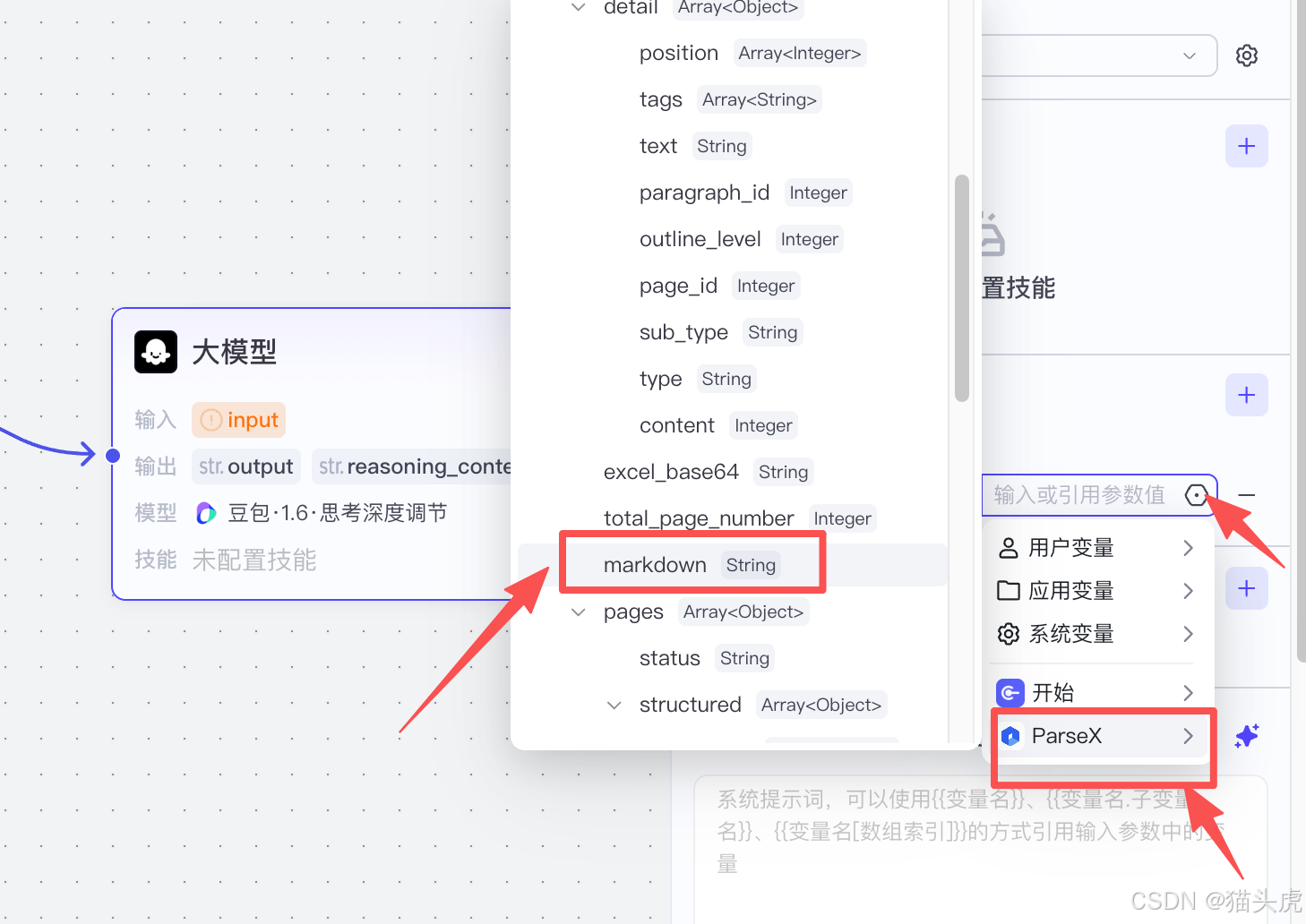Open the settings gear at top right

coord(1247,56)
